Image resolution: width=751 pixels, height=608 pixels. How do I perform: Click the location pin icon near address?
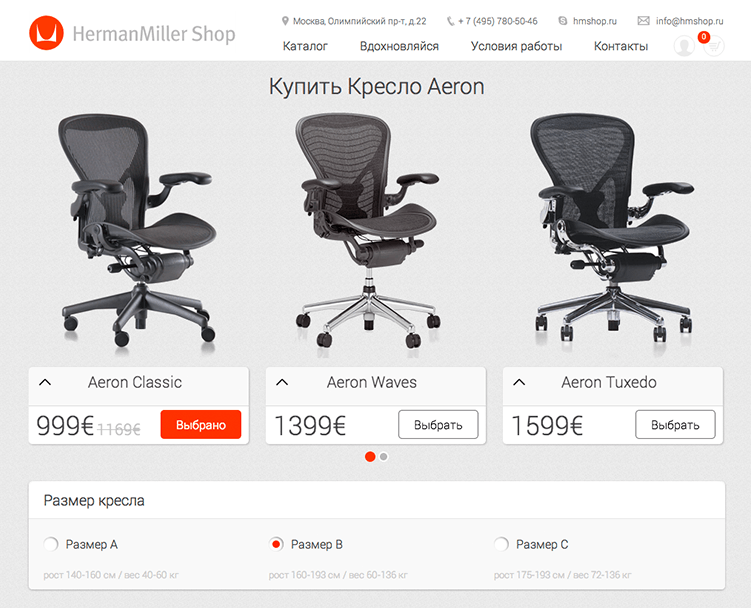coord(285,21)
